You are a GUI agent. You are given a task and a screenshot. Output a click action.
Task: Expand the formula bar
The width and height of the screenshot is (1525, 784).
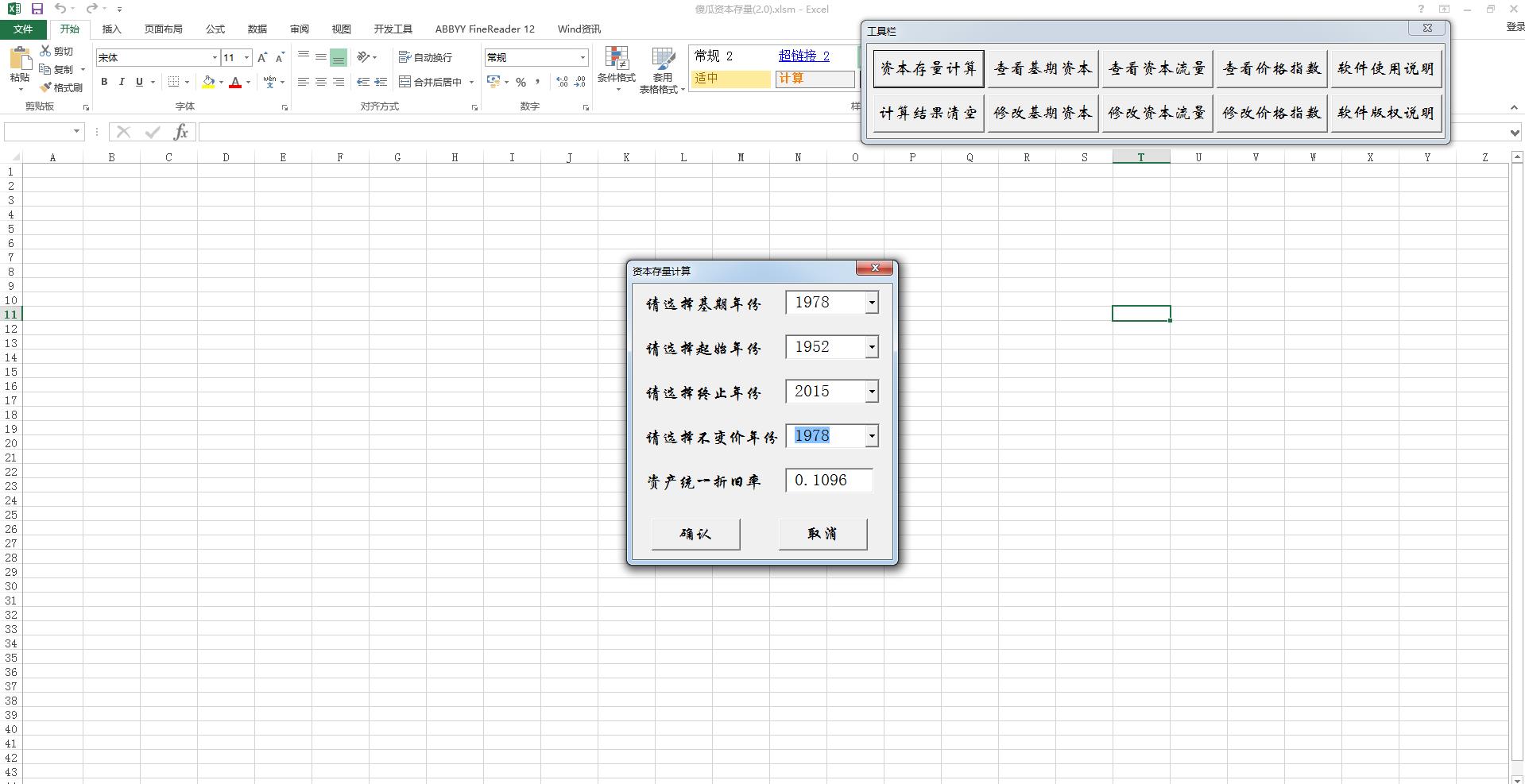(x=1515, y=133)
